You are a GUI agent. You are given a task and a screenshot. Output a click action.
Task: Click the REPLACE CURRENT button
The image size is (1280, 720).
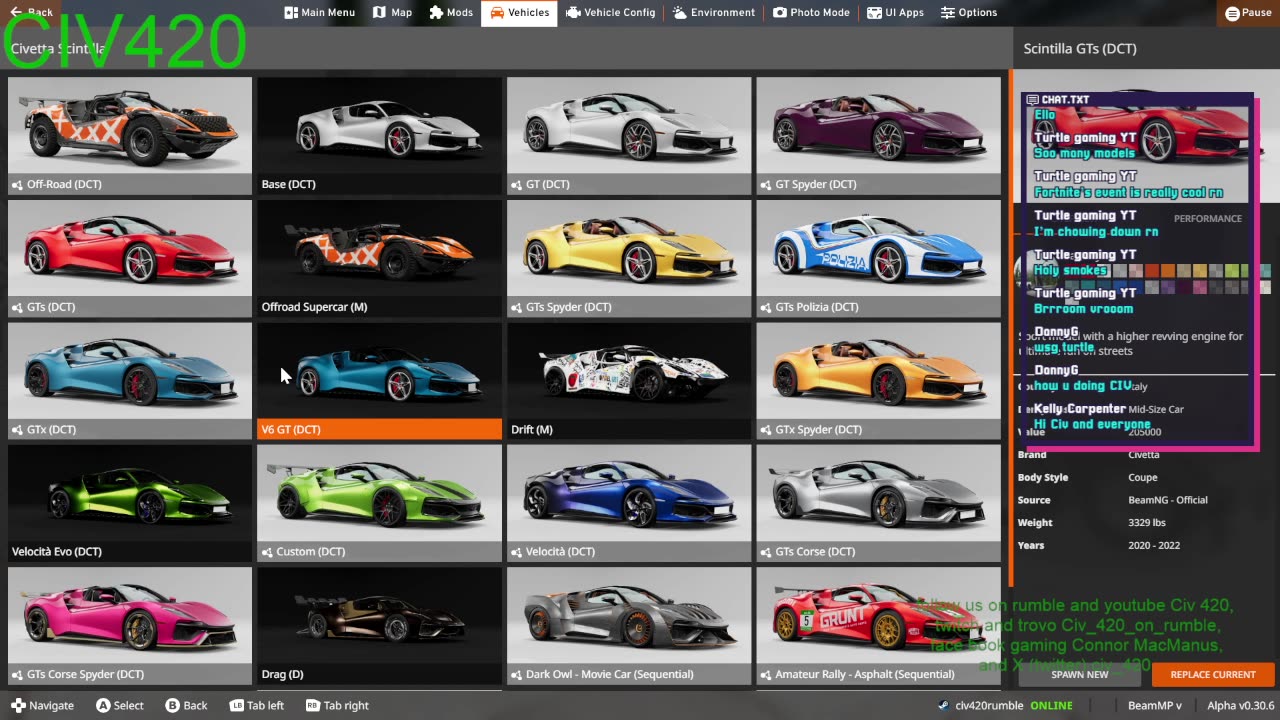pos(1213,674)
